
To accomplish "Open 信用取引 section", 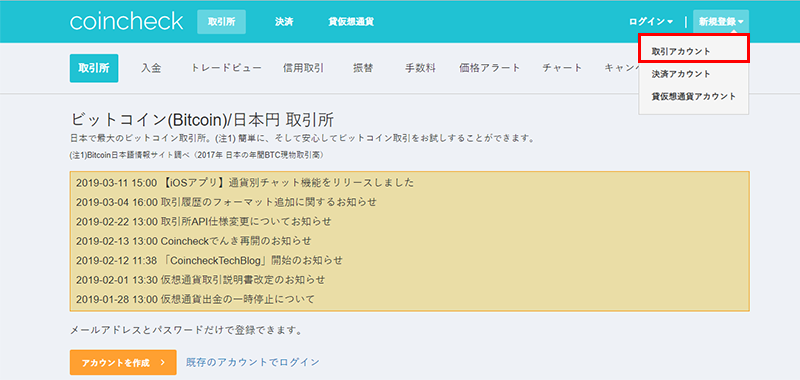I will pos(303,68).
